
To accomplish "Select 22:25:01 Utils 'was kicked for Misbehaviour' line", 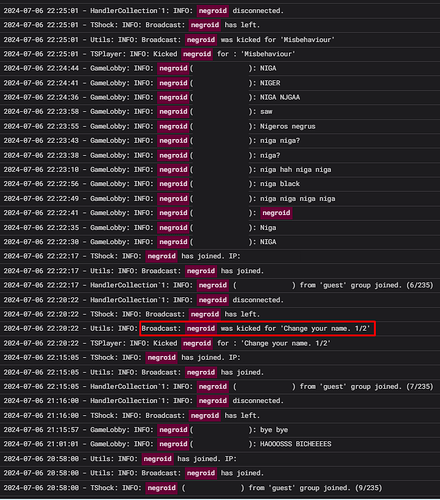I will coord(220,40).
